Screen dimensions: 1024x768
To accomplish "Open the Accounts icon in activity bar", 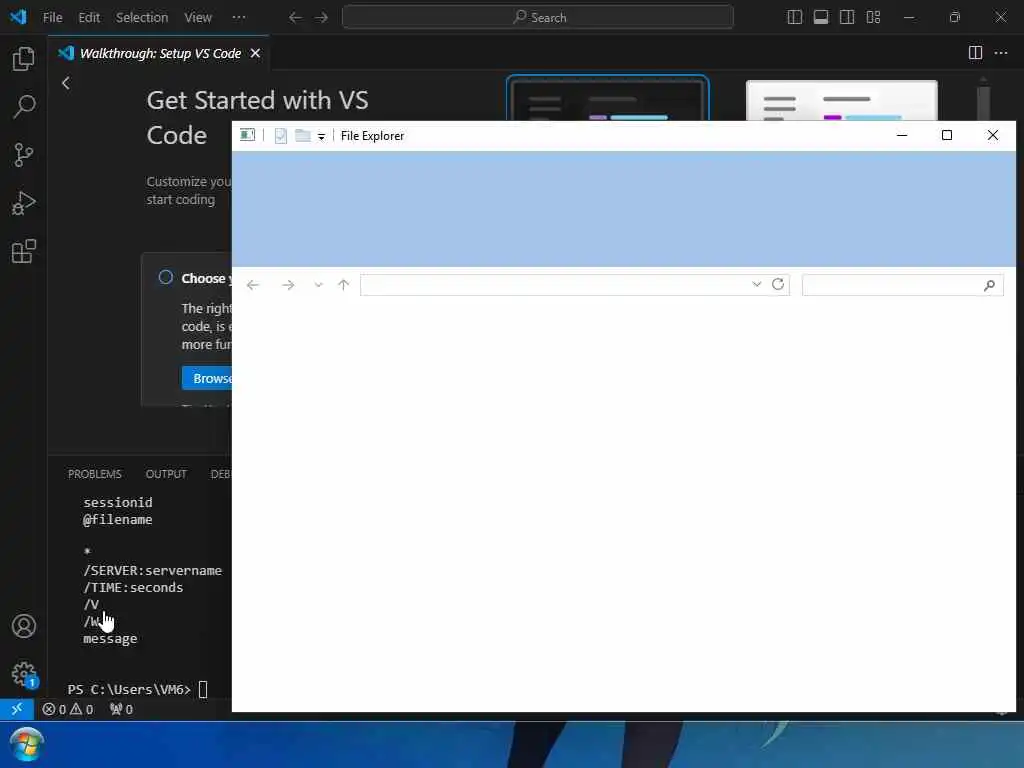I will (24, 626).
